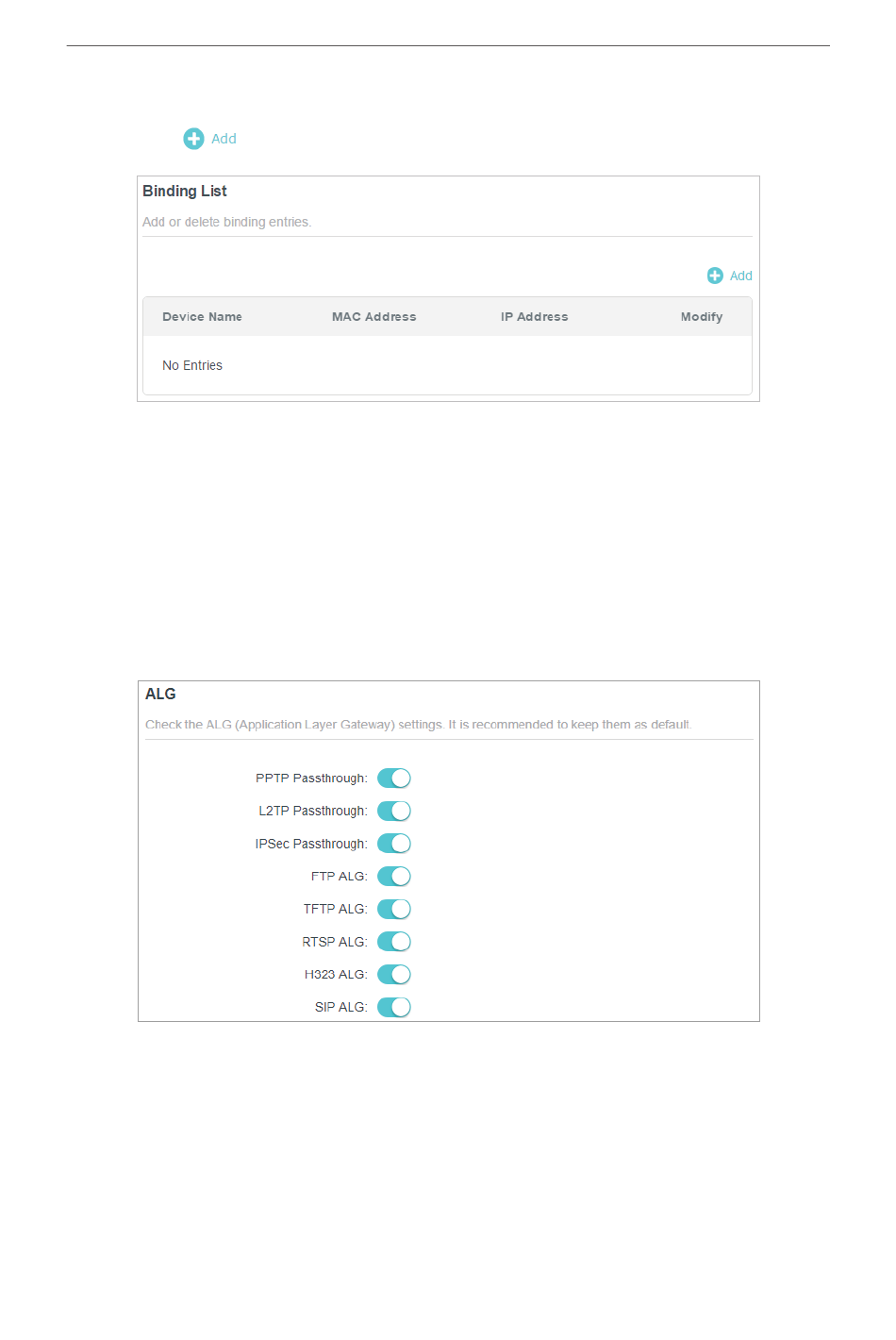Click the PPTP Passthrough label
This screenshot has width=896, height=1340.
click(x=311, y=779)
